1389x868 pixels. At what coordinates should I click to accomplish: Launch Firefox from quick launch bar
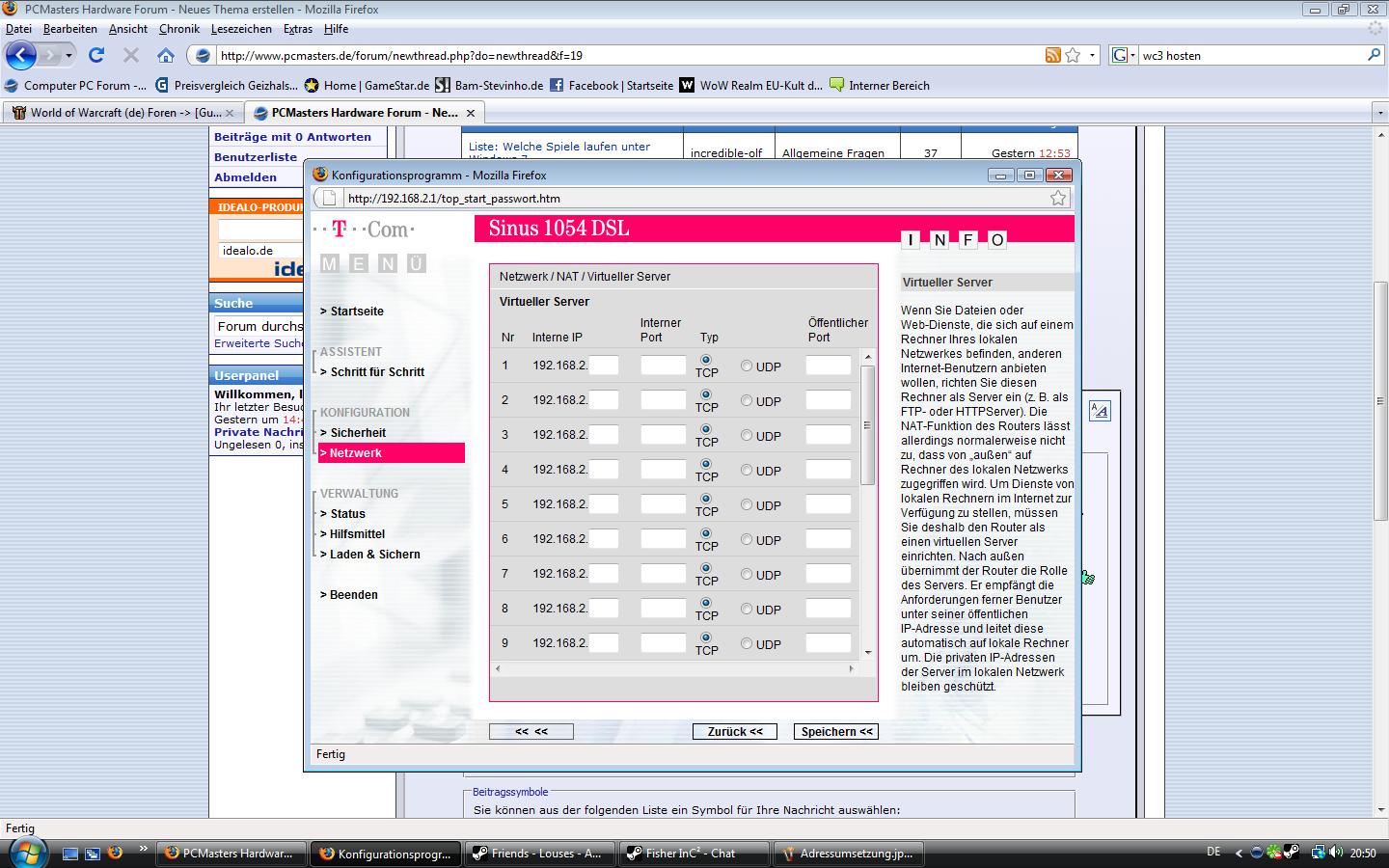click(x=115, y=853)
